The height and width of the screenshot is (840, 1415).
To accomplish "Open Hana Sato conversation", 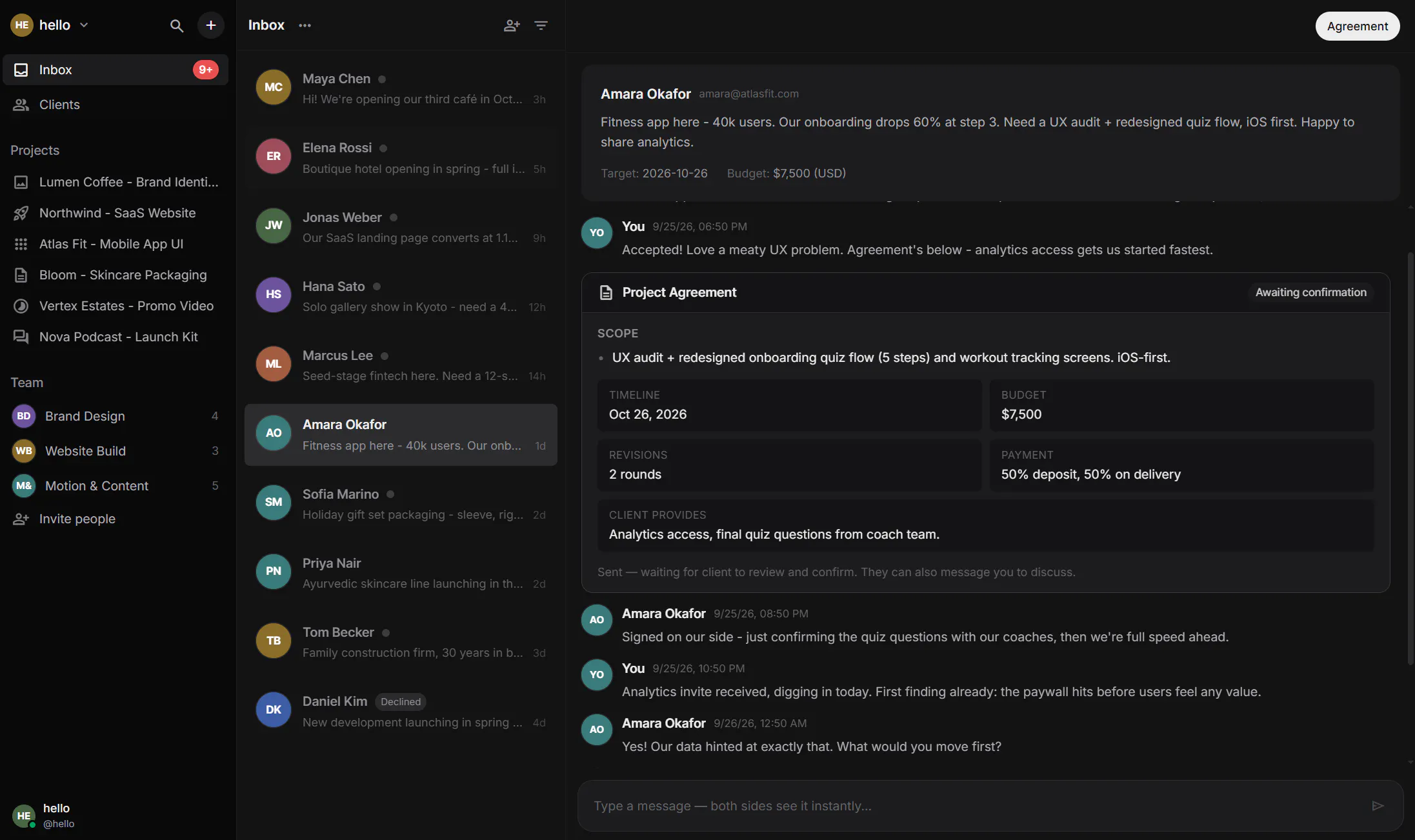I will pos(401,296).
